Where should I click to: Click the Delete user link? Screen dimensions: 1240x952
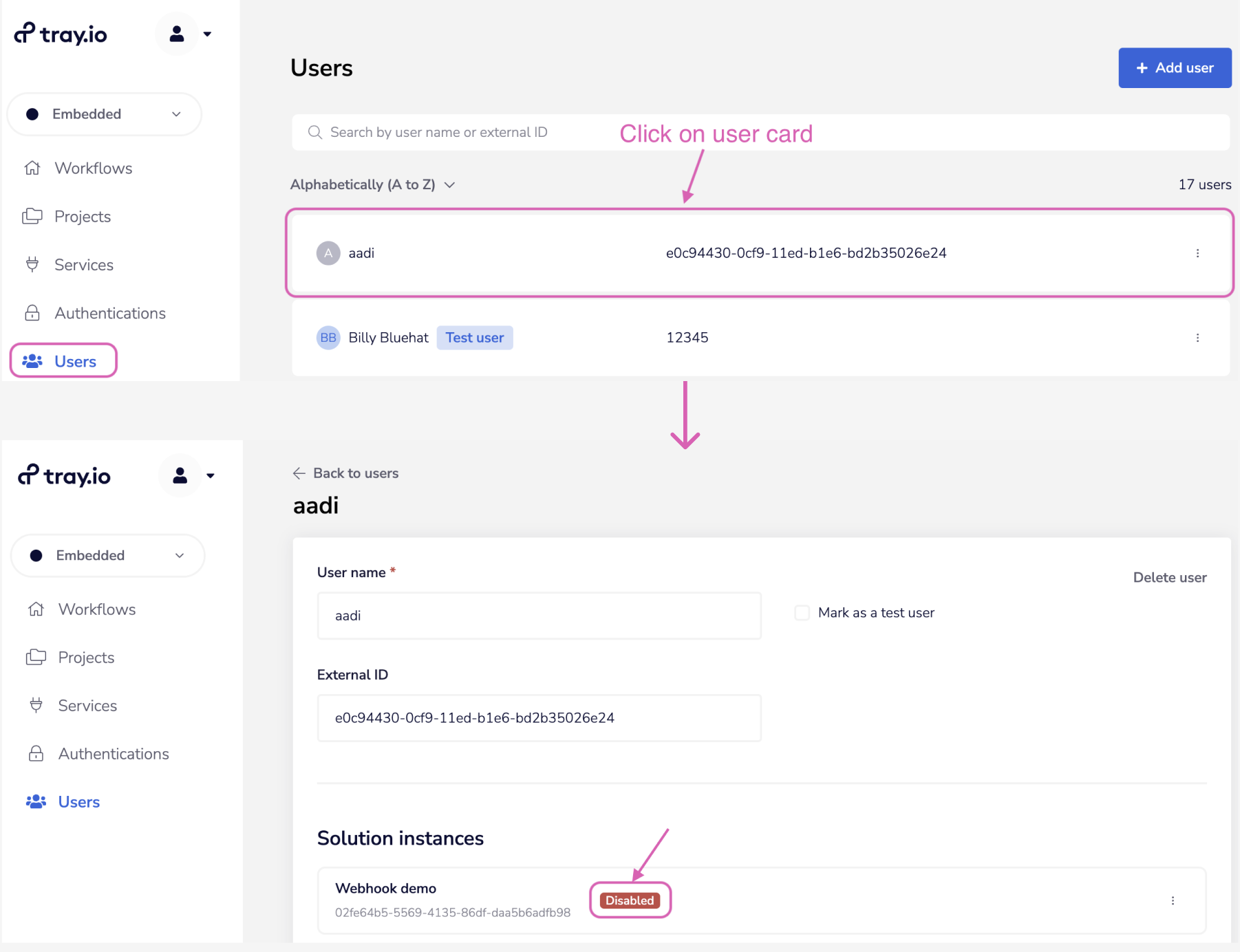click(x=1169, y=578)
